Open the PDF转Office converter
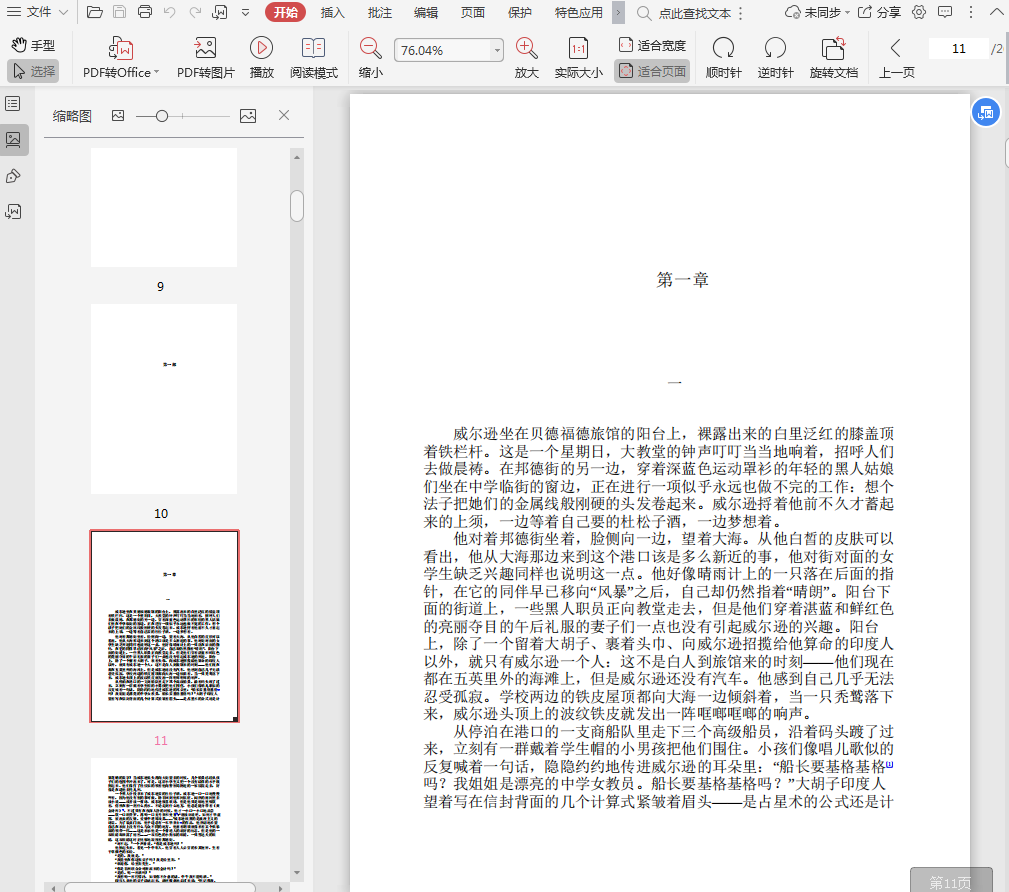The height and width of the screenshot is (892, 1009). tap(121, 58)
